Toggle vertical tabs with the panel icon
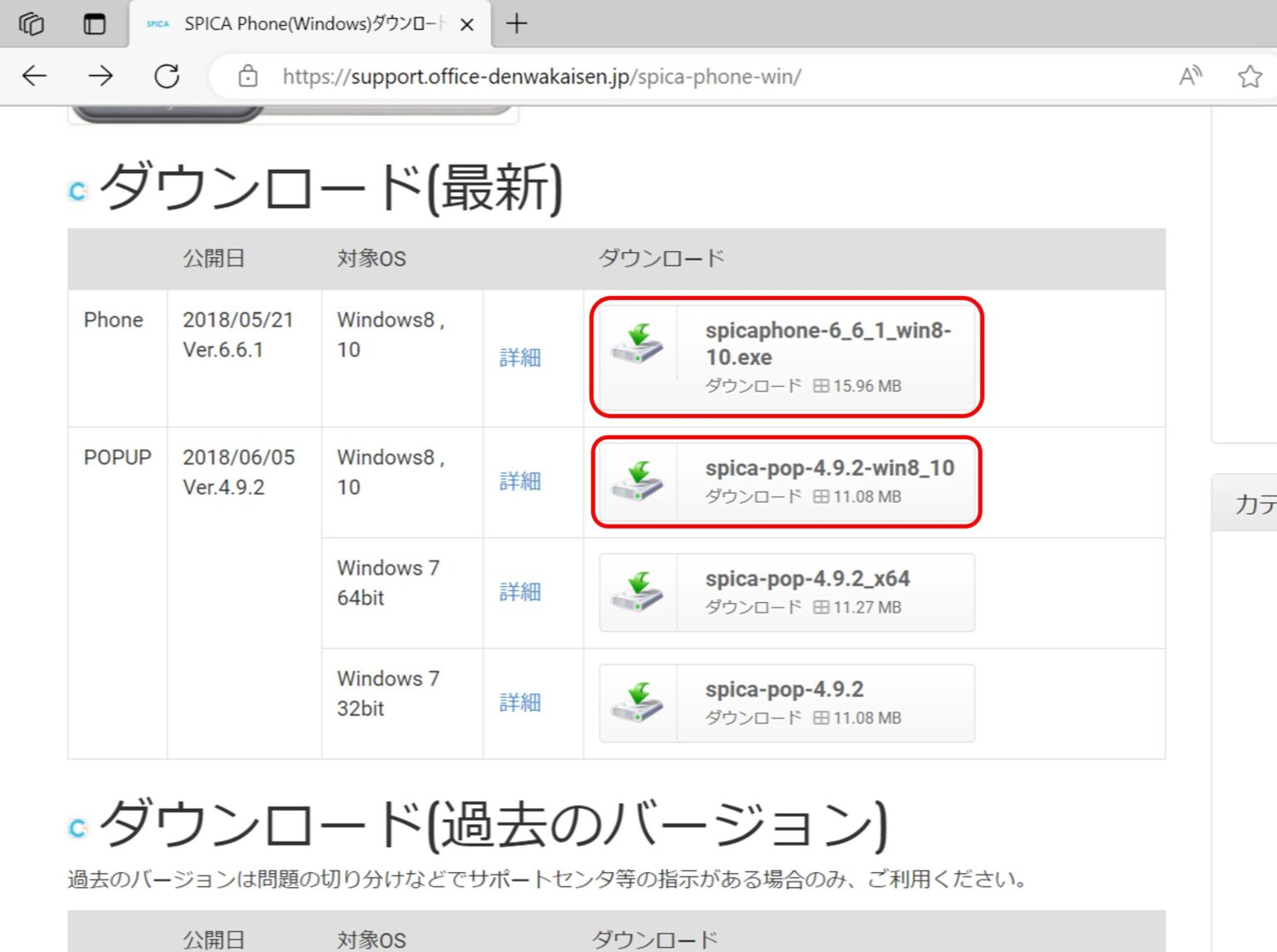1277x952 pixels. 94,23
